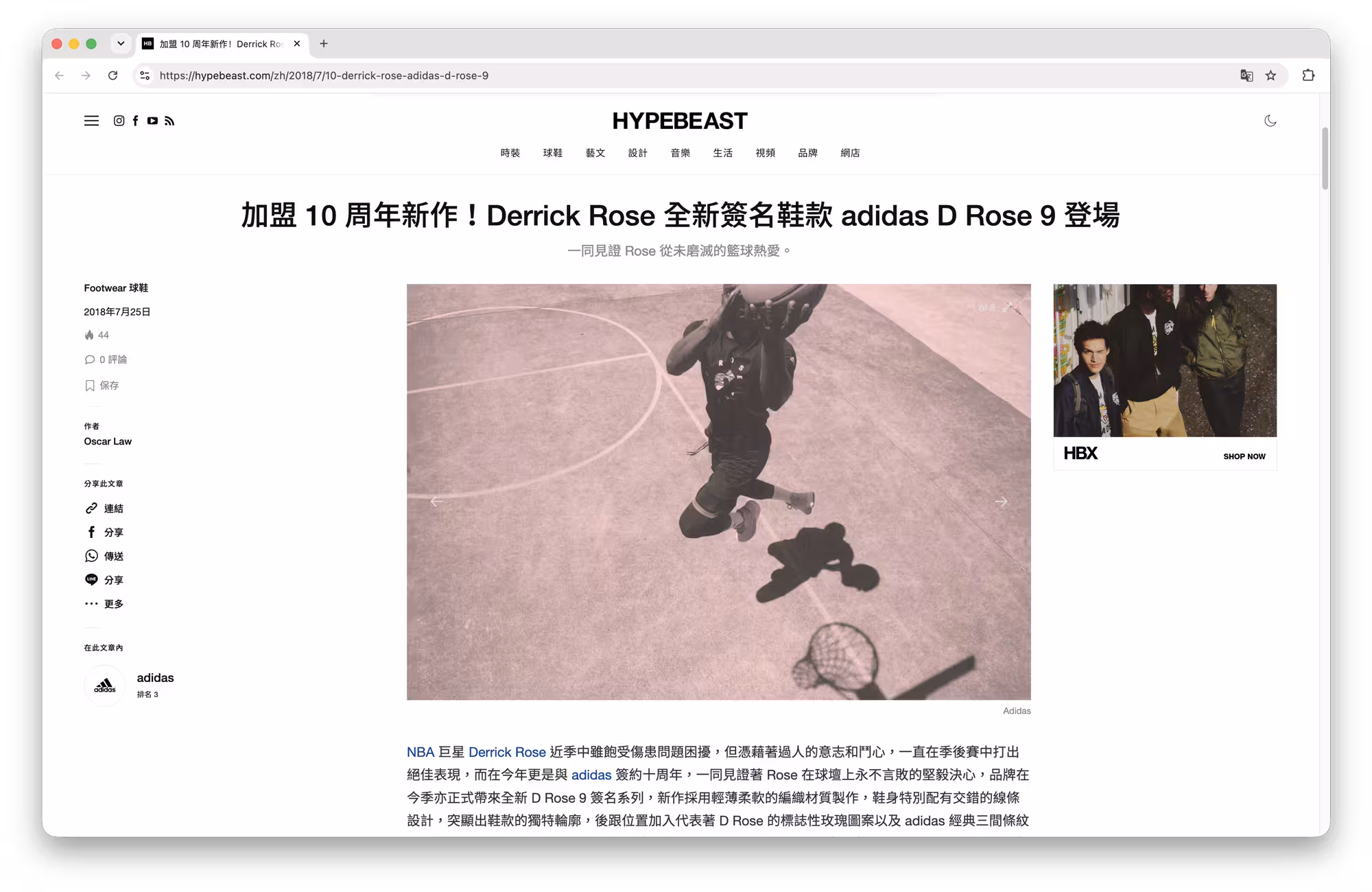Open the 時裝 menu
The height and width of the screenshot is (892, 1372).
(x=510, y=153)
